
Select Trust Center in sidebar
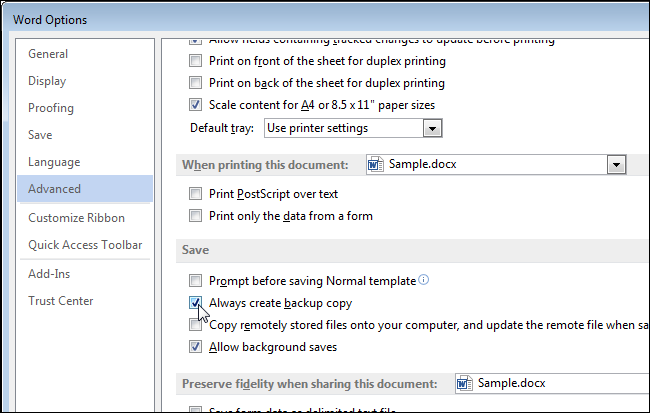tap(61, 301)
